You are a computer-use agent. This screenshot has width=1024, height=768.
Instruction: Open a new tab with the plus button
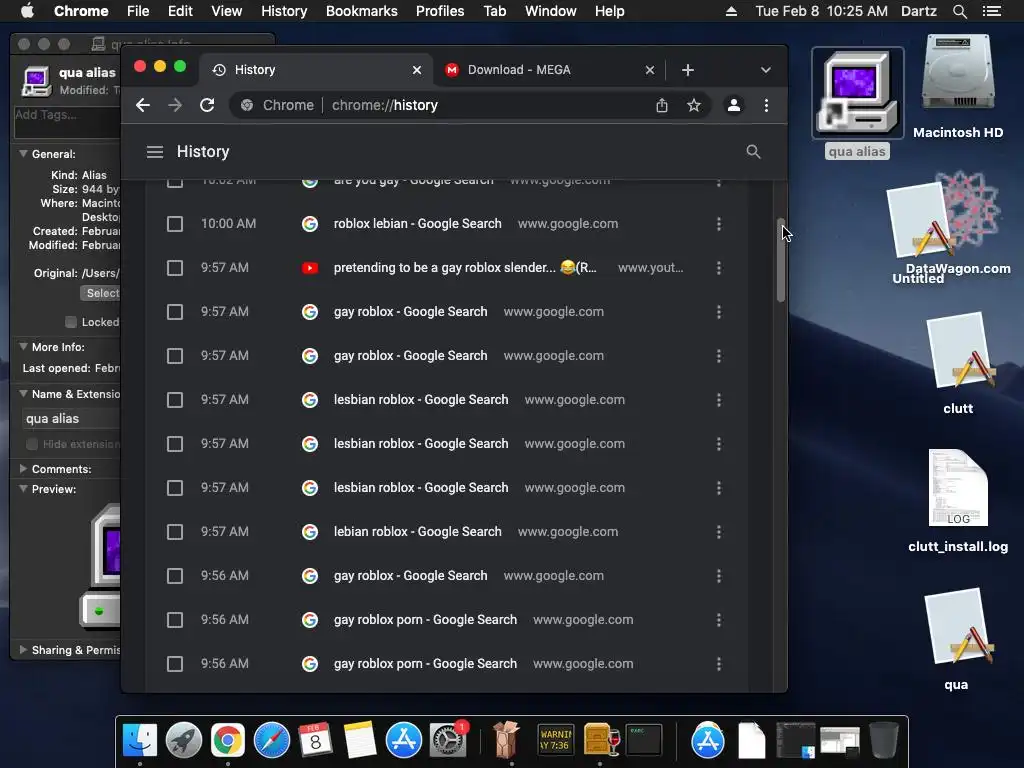point(688,70)
